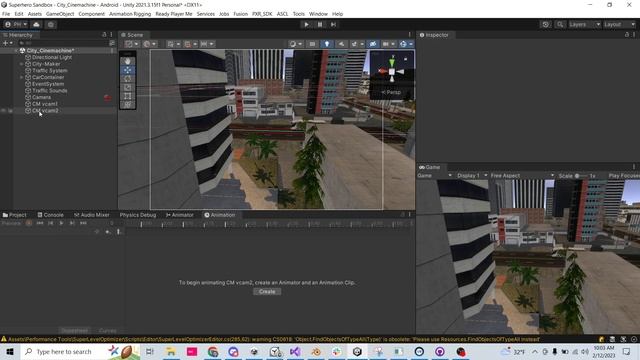The width and height of the screenshot is (640, 360).
Task: Open the Gizmos dropdown arrow
Action: [x=411, y=44]
